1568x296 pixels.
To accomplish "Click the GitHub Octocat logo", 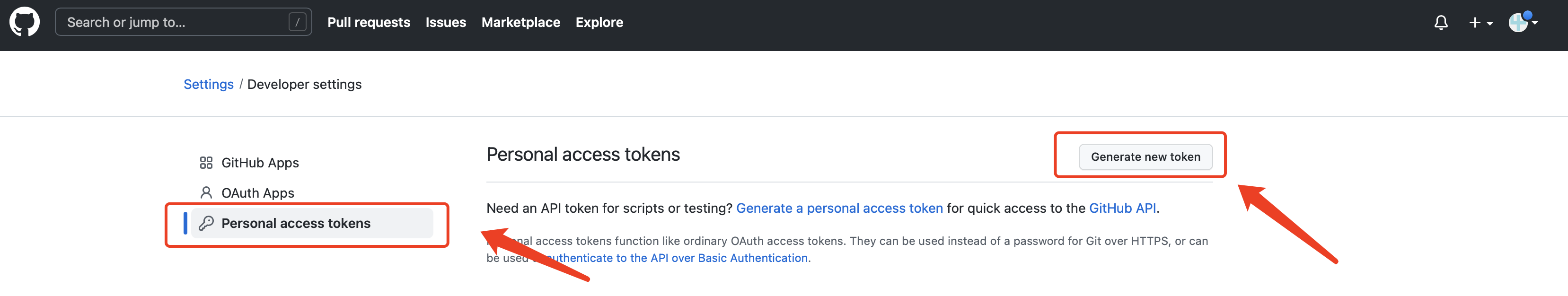I will (x=24, y=23).
